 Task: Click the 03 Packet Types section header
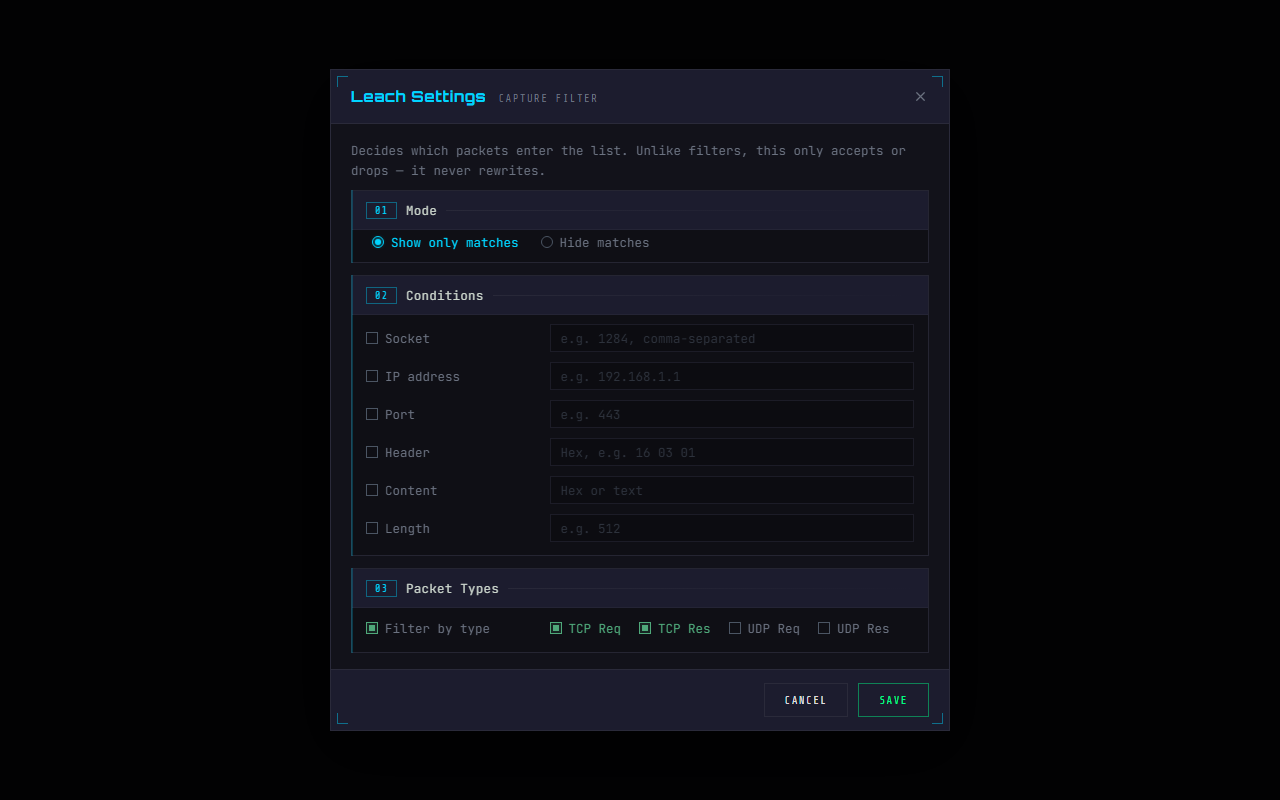pyautogui.click(x=640, y=588)
